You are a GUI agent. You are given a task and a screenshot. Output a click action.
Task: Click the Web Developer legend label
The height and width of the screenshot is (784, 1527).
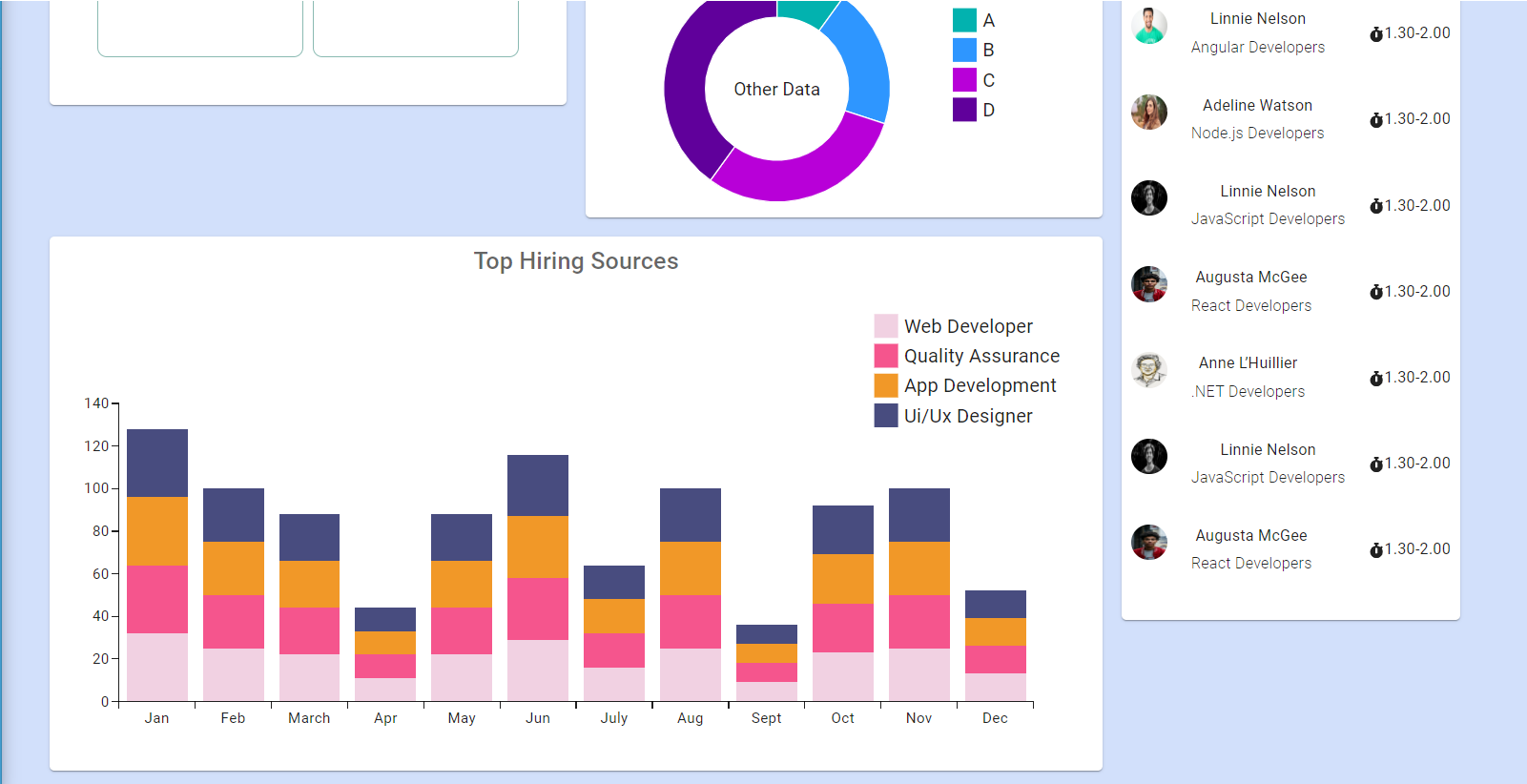tap(968, 326)
